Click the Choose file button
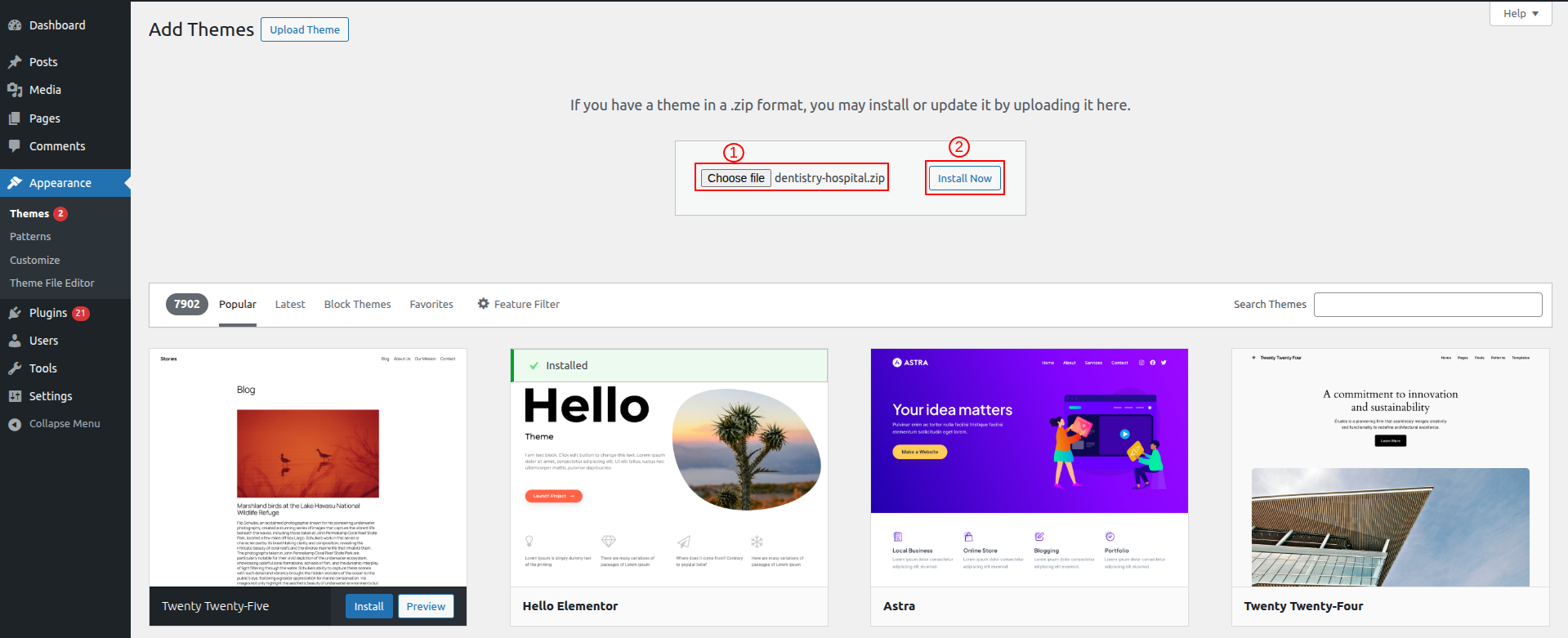 [735, 178]
